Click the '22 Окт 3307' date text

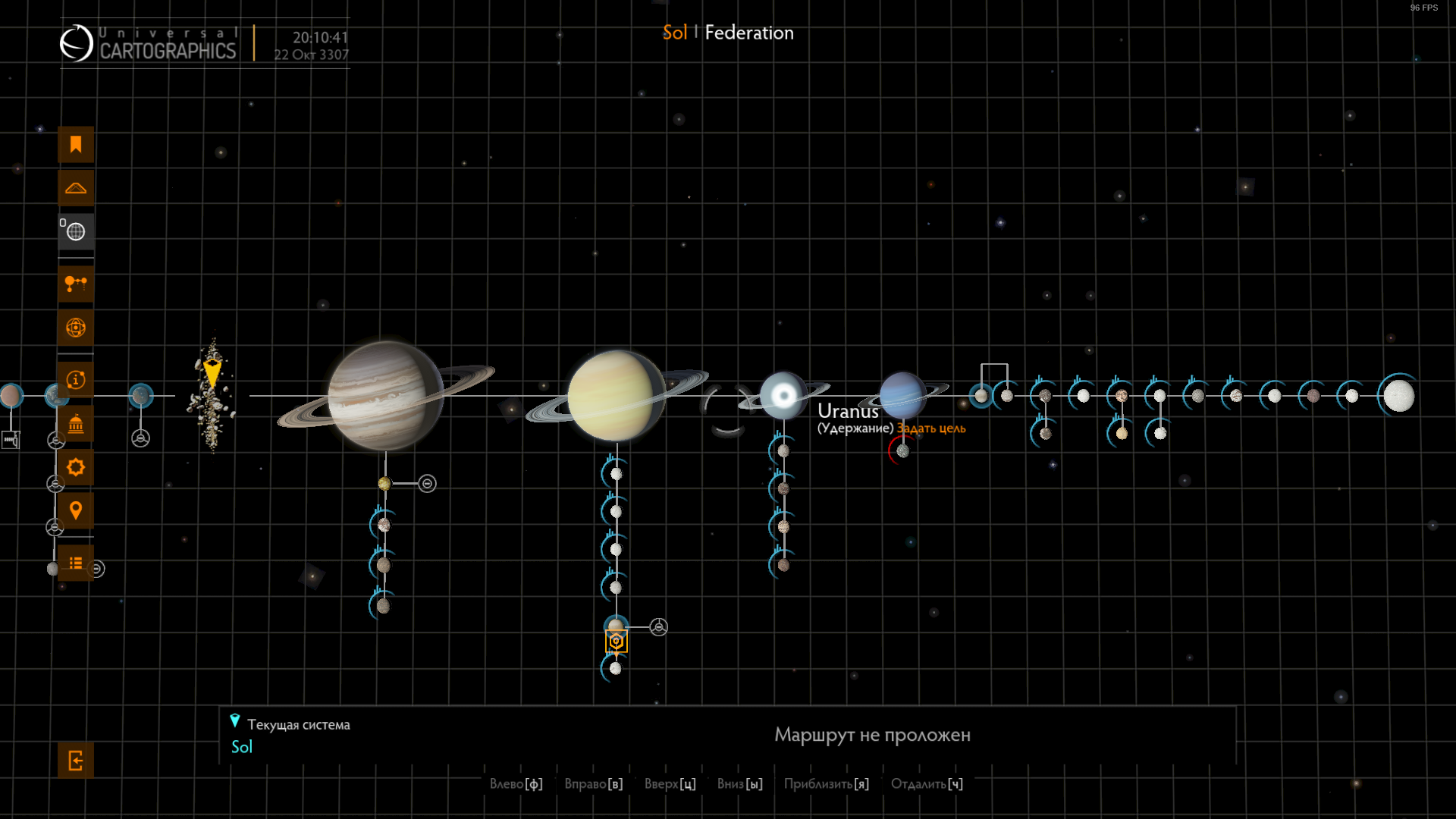pos(312,55)
